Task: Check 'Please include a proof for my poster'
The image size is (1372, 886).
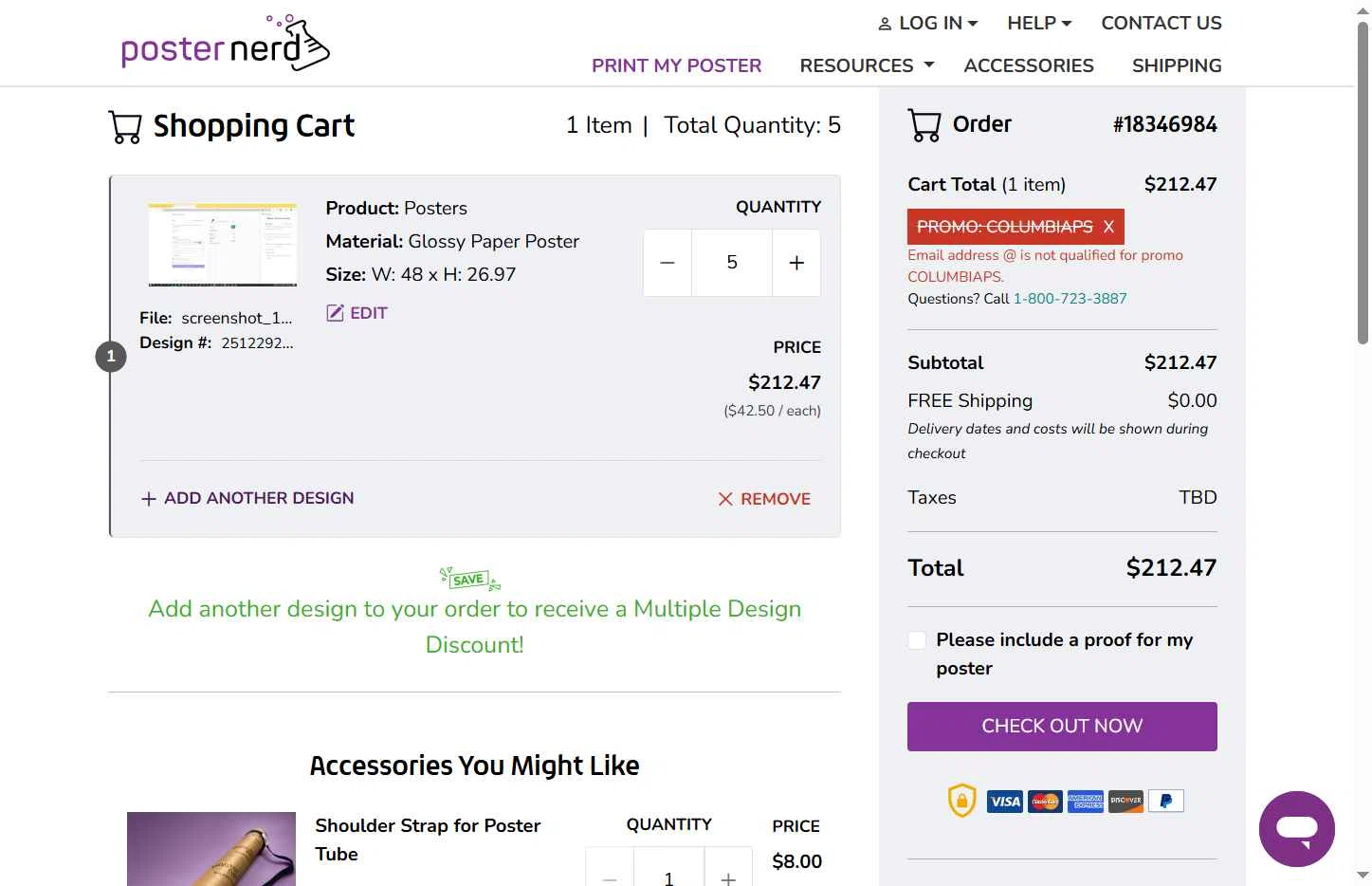Action: click(917, 640)
